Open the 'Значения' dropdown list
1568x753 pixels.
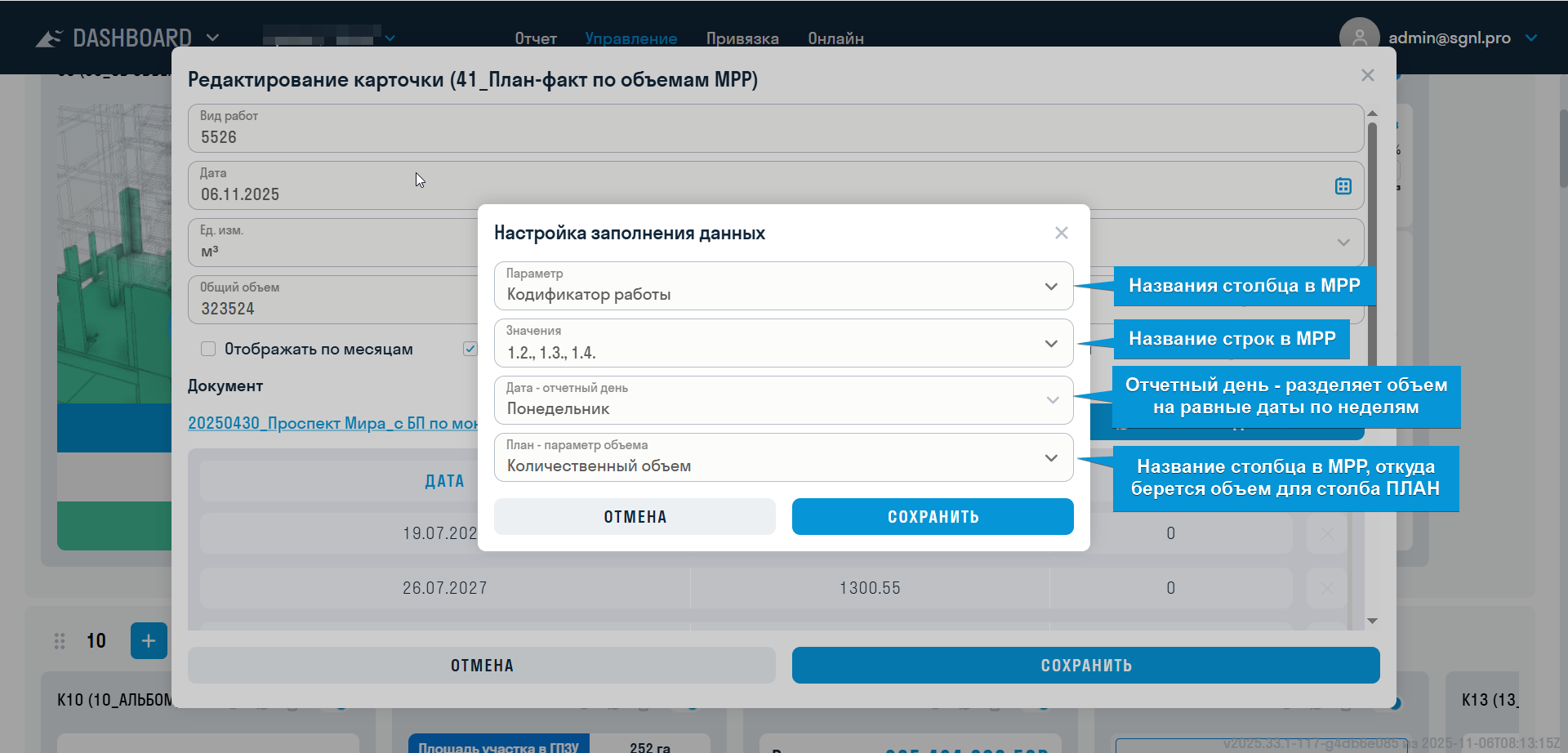coord(1050,344)
